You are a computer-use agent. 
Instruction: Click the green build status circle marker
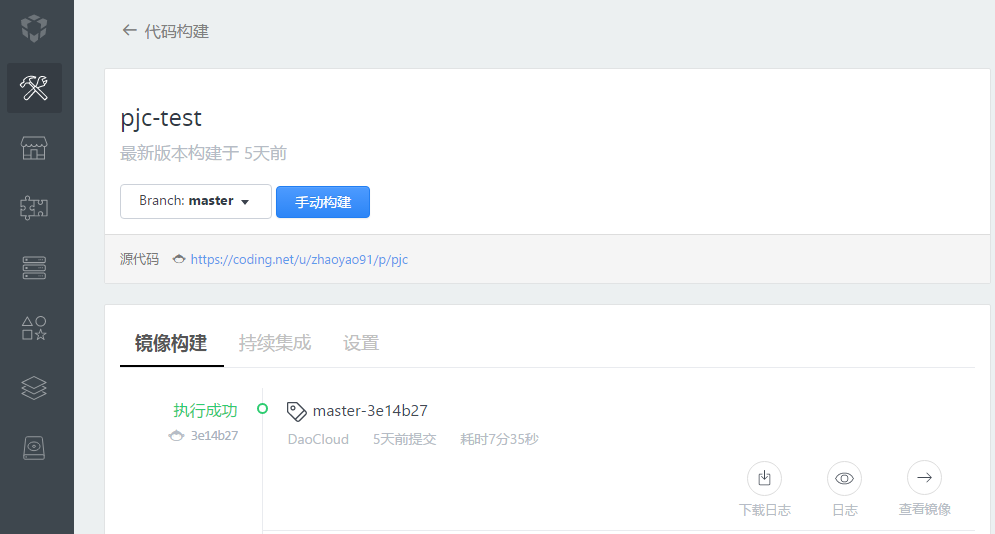pos(262,409)
